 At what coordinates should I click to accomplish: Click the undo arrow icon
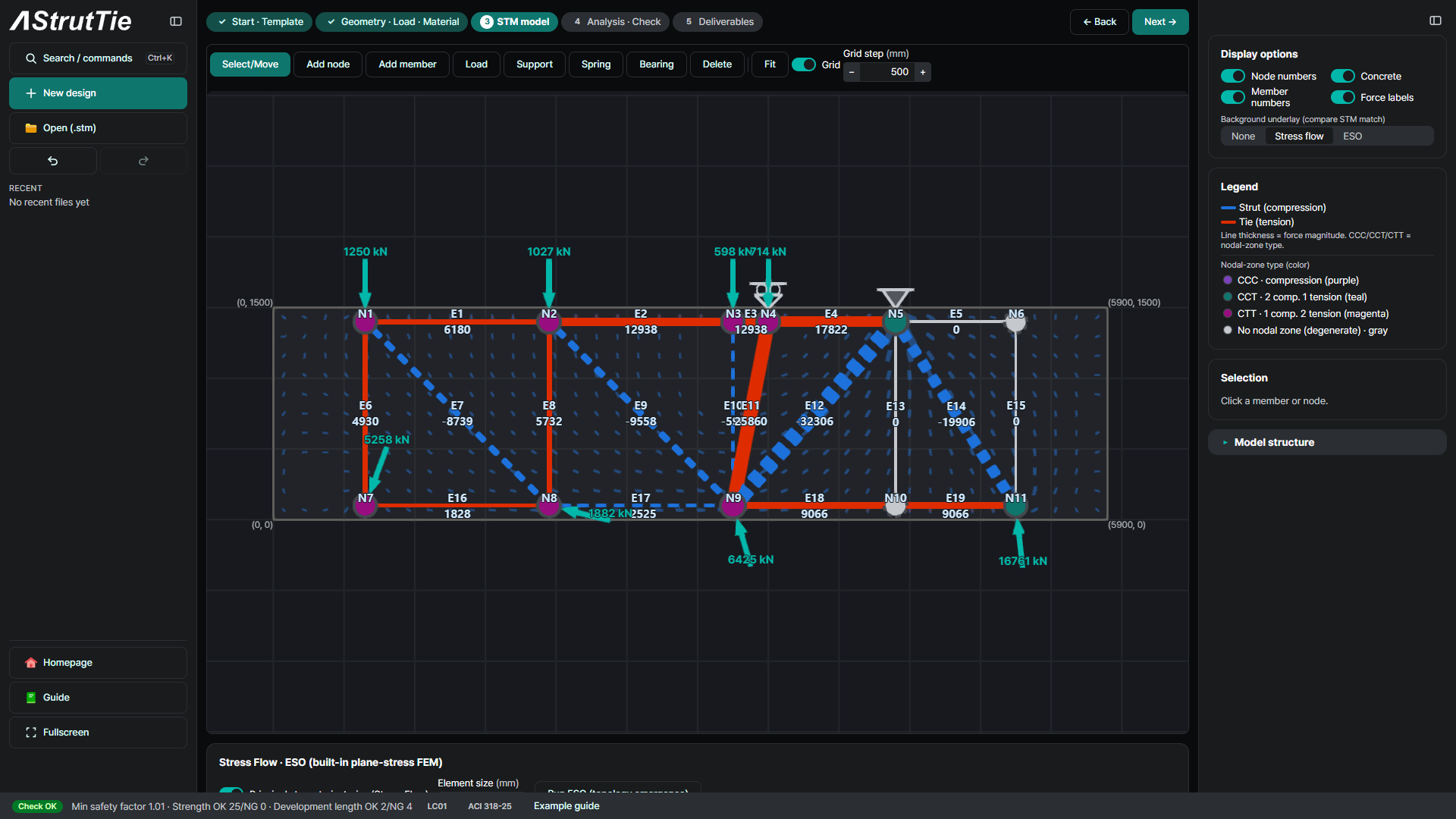click(53, 161)
